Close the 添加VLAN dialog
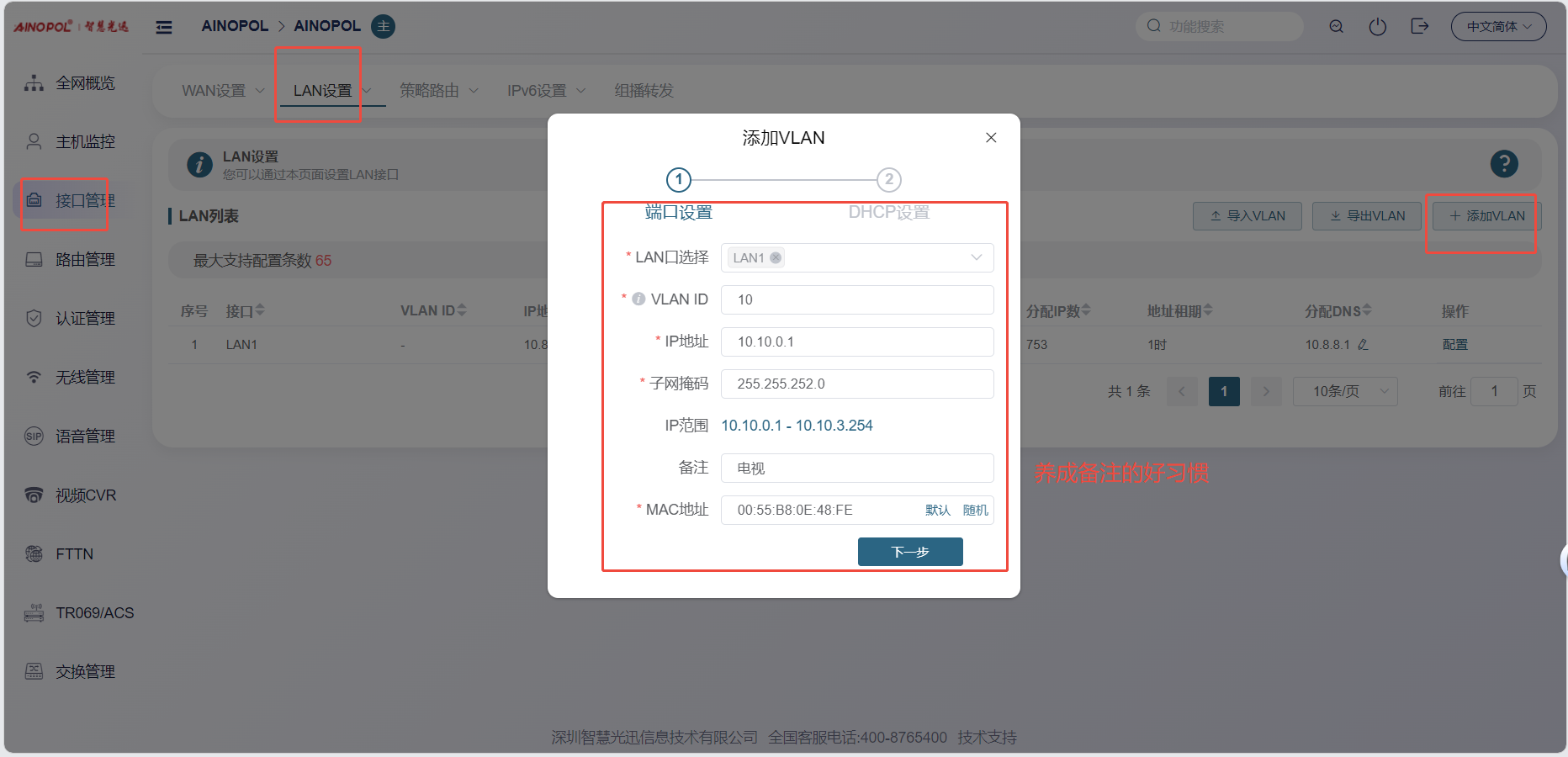 click(x=991, y=138)
